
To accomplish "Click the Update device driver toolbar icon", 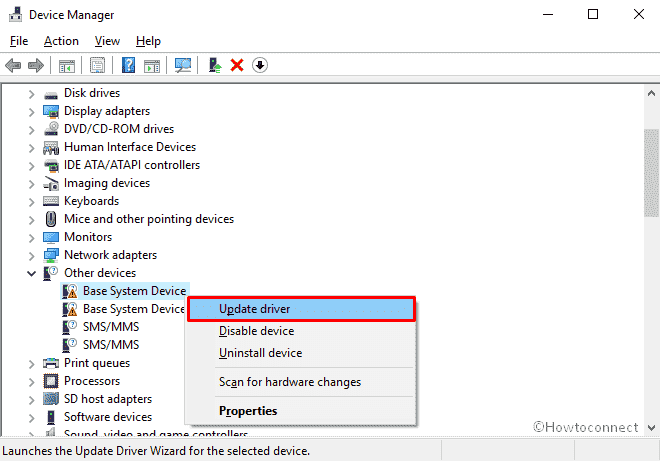I will tap(214, 65).
